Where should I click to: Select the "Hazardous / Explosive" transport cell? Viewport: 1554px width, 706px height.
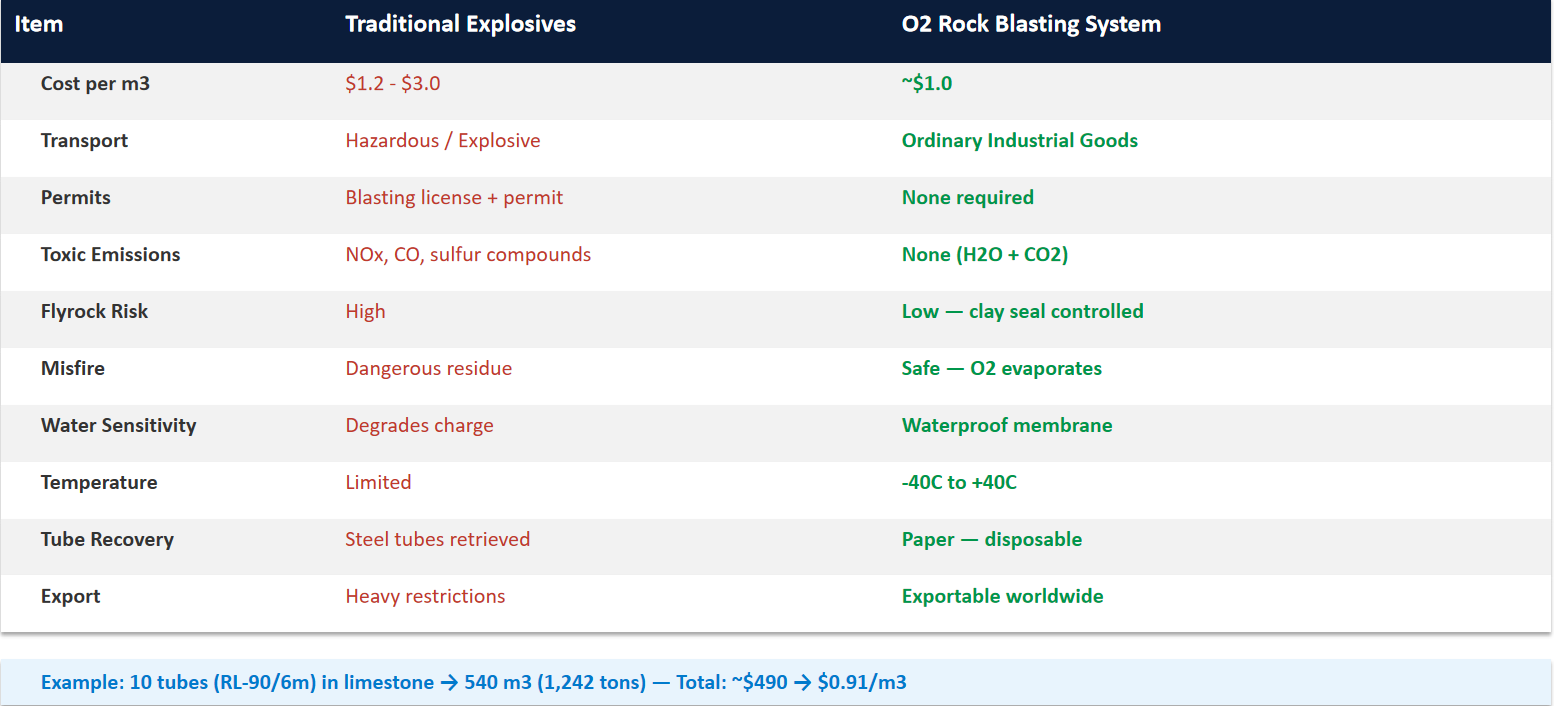443,141
